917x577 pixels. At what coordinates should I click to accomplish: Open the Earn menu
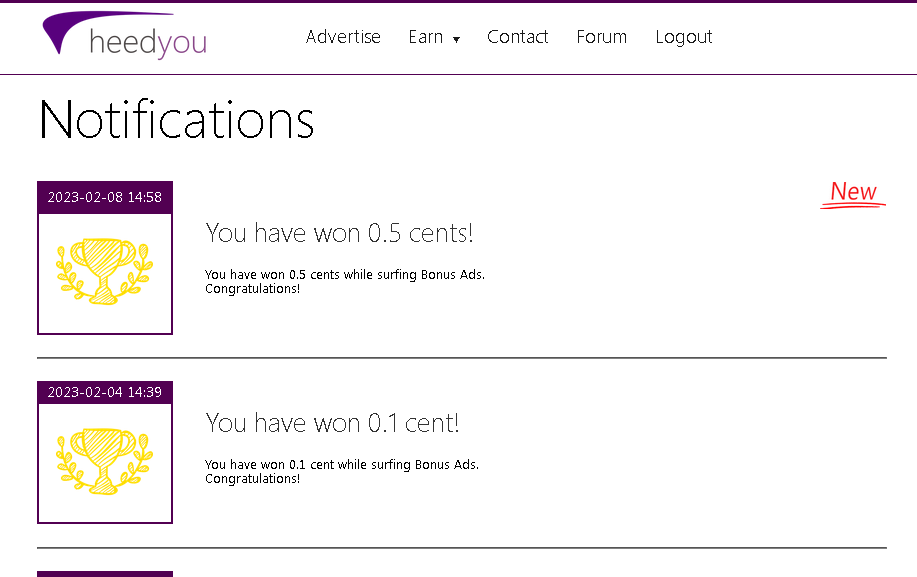pyautogui.click(x=426, y=37)
